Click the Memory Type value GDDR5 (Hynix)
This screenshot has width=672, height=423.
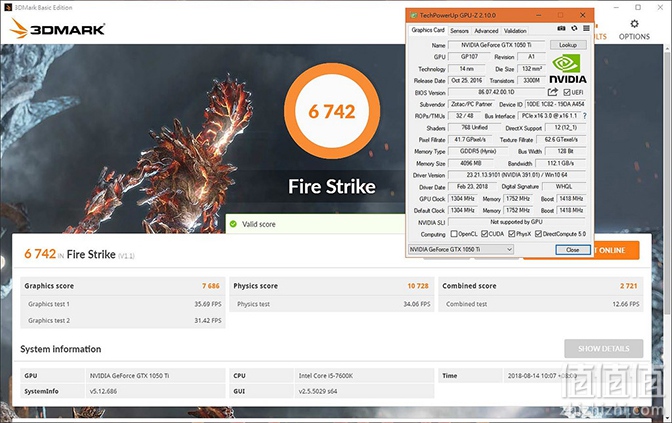coord(477,151)
